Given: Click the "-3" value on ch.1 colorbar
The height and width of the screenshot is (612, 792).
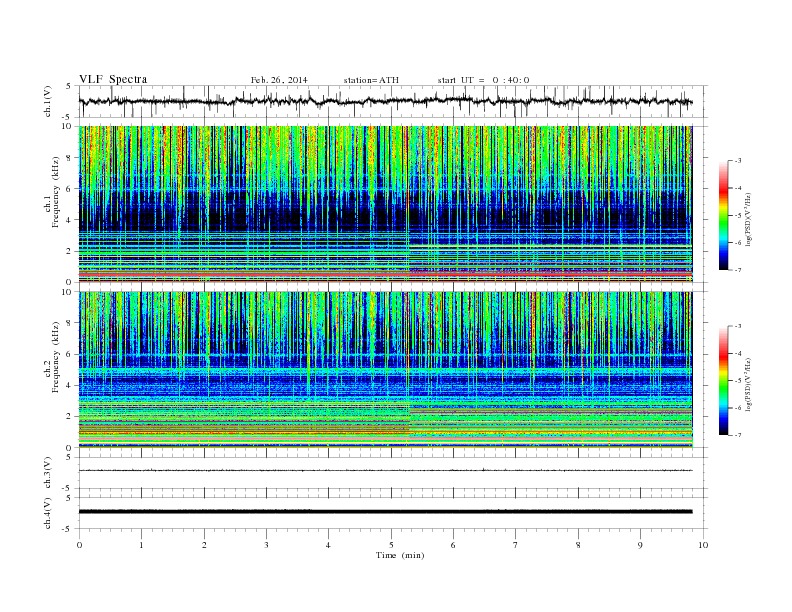Looking at the screenshot, I should point(738,161).
